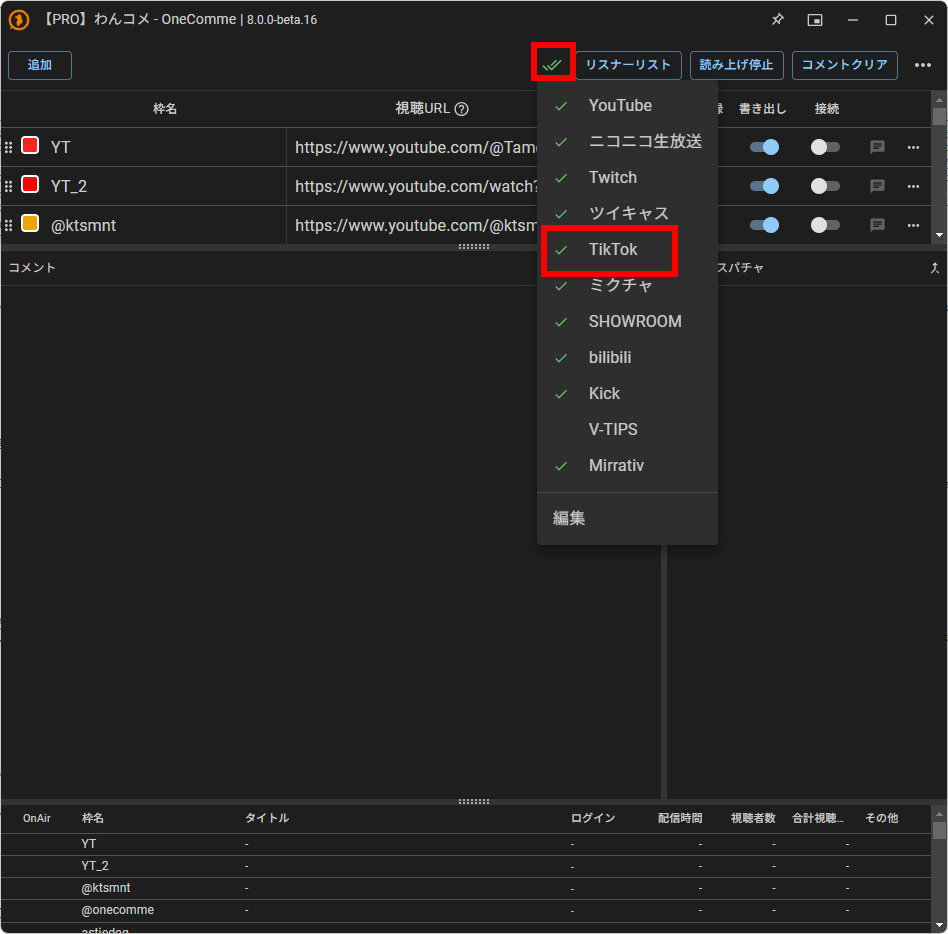Click the OneComme app logo icon
Screen dimensions: 948x934
pyautogui.click(x=19, y=20)
